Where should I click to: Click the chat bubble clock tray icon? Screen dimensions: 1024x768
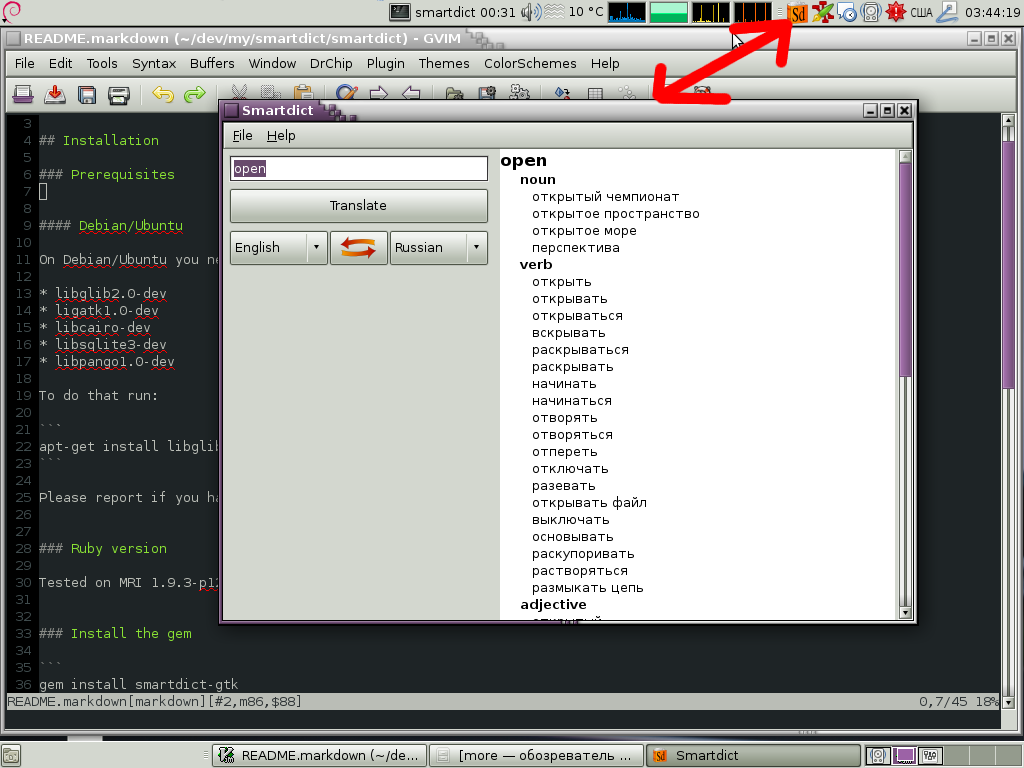[x=846, y=12]
